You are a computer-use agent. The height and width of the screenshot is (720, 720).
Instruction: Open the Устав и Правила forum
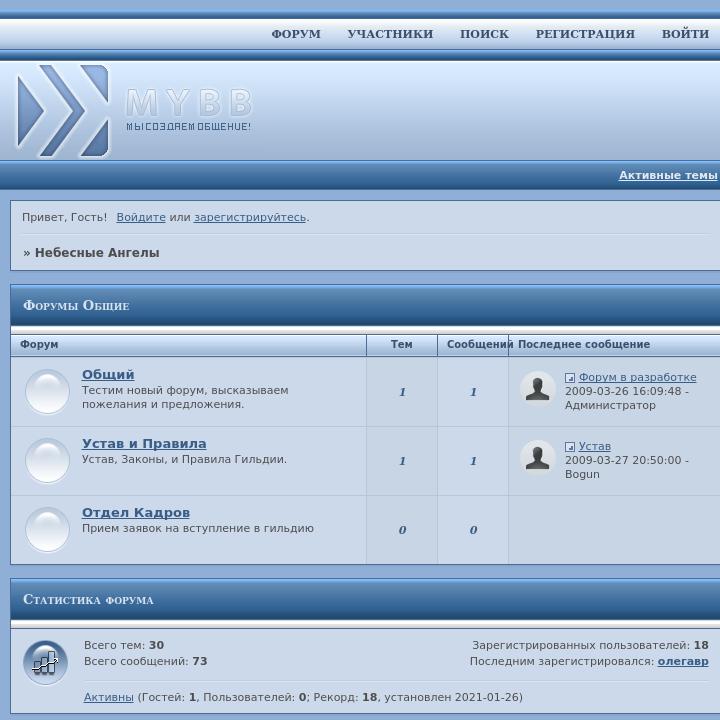(x=144, y=444)
